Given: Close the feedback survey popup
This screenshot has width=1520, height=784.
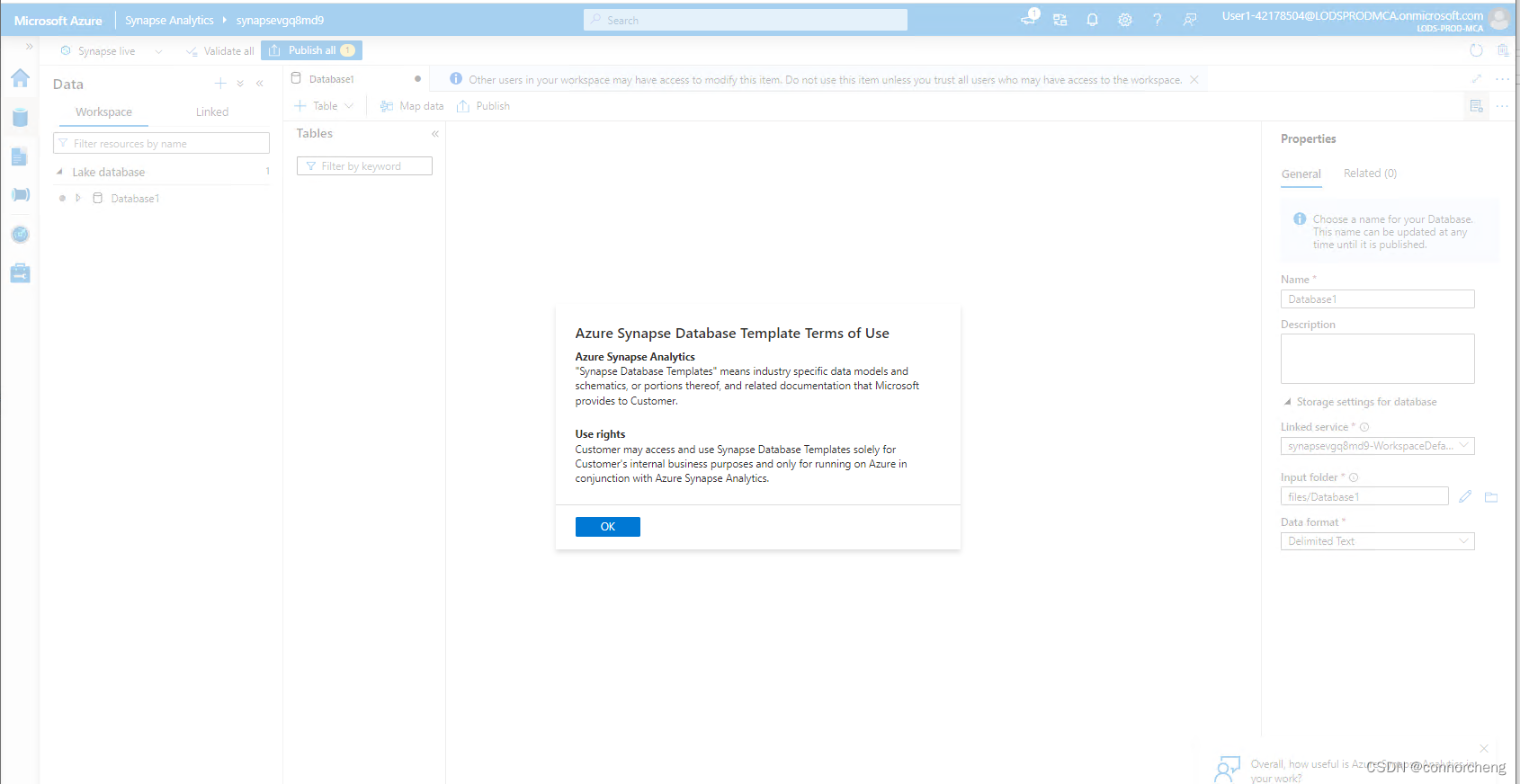Looking at the screenshot, I should (1484, 749).
